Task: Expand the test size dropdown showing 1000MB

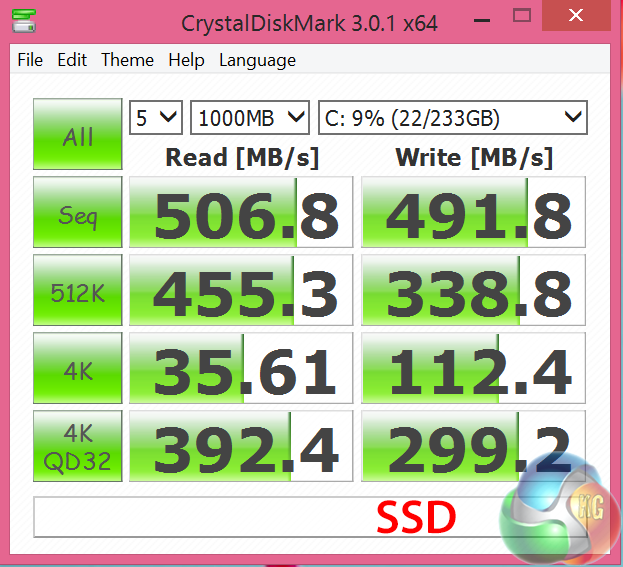Action: click(250, 118)
